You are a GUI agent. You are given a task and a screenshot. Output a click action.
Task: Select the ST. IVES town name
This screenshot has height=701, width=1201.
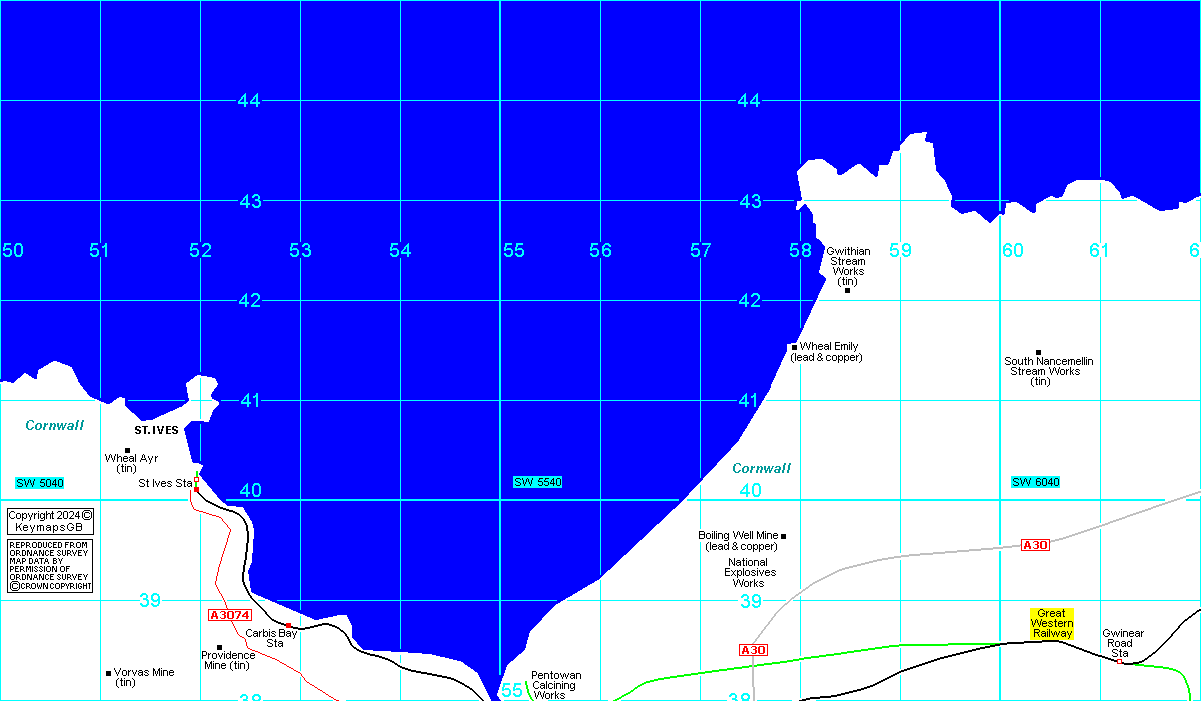point(156,430)
